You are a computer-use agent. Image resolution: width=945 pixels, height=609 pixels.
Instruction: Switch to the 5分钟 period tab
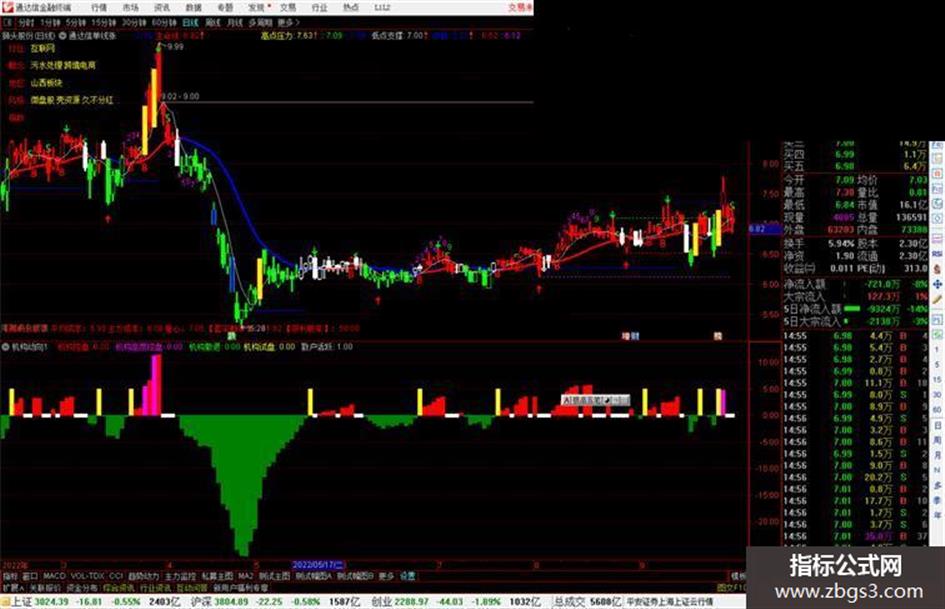coord(75,23)
